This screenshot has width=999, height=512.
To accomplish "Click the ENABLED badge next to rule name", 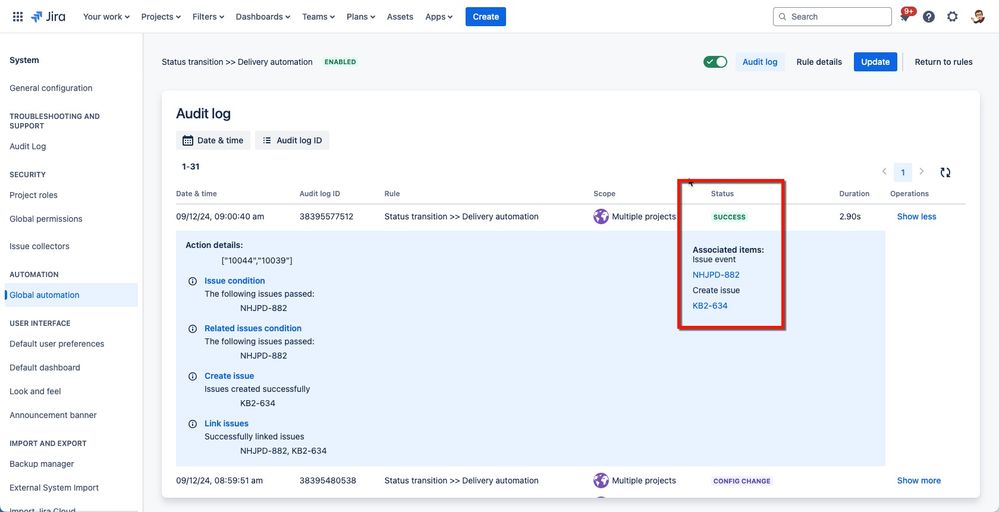I will [x=340, y=62].
